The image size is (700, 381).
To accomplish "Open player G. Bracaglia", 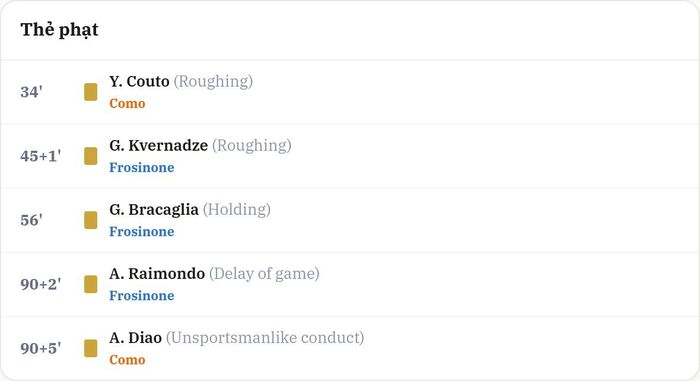I will pyautogui.click(x=154, y=209).
